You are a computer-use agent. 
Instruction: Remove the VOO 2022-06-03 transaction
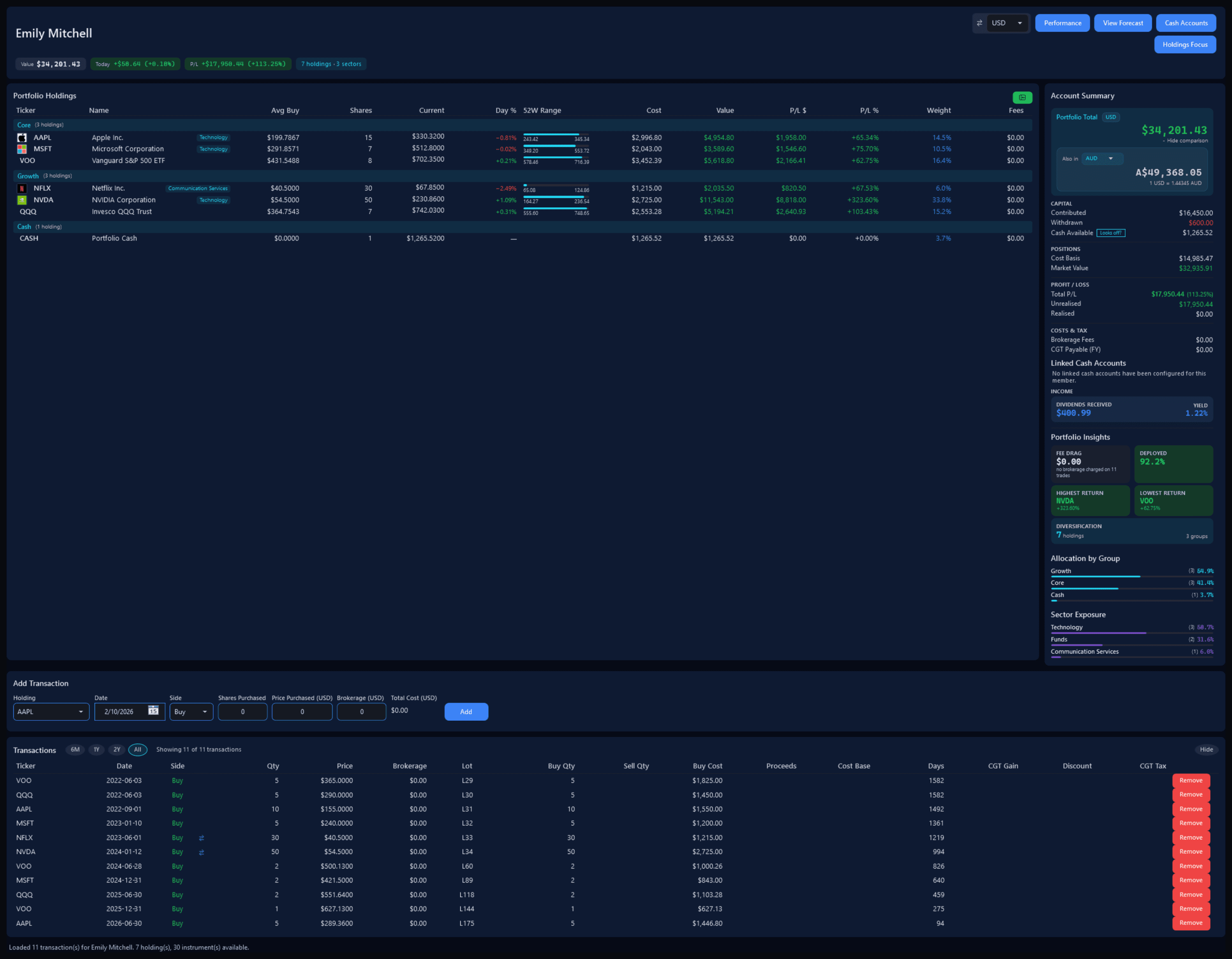click(1191, 781)
